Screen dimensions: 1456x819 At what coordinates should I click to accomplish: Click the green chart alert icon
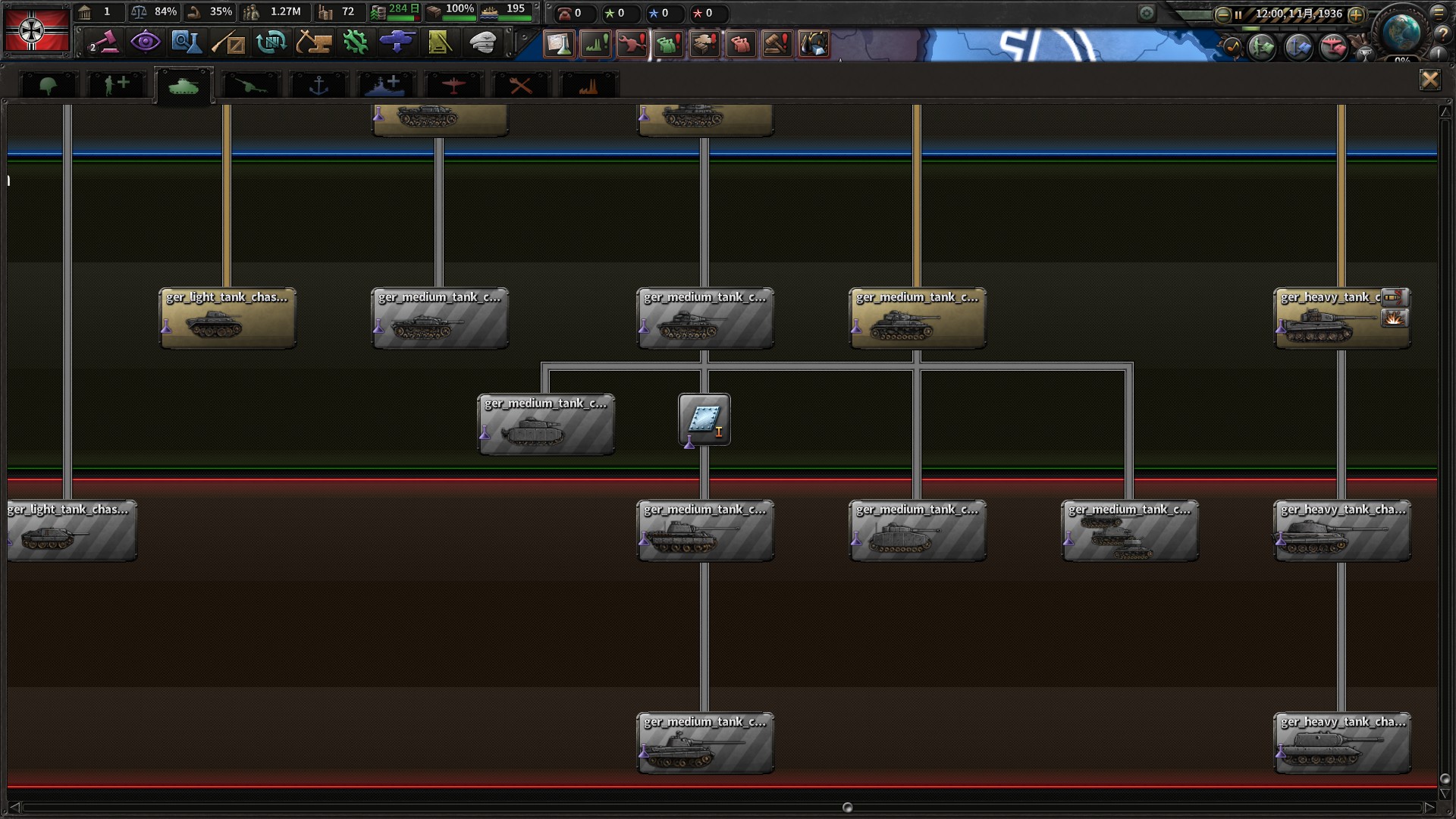pos(595,44)
